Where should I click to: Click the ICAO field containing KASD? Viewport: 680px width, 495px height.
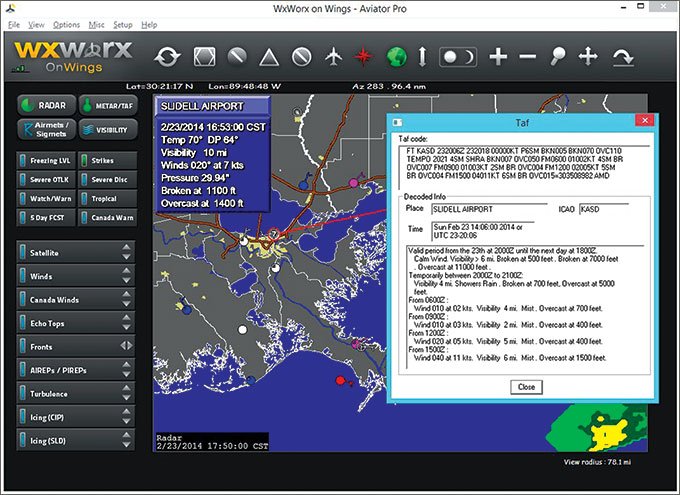(x=603, y=209)
